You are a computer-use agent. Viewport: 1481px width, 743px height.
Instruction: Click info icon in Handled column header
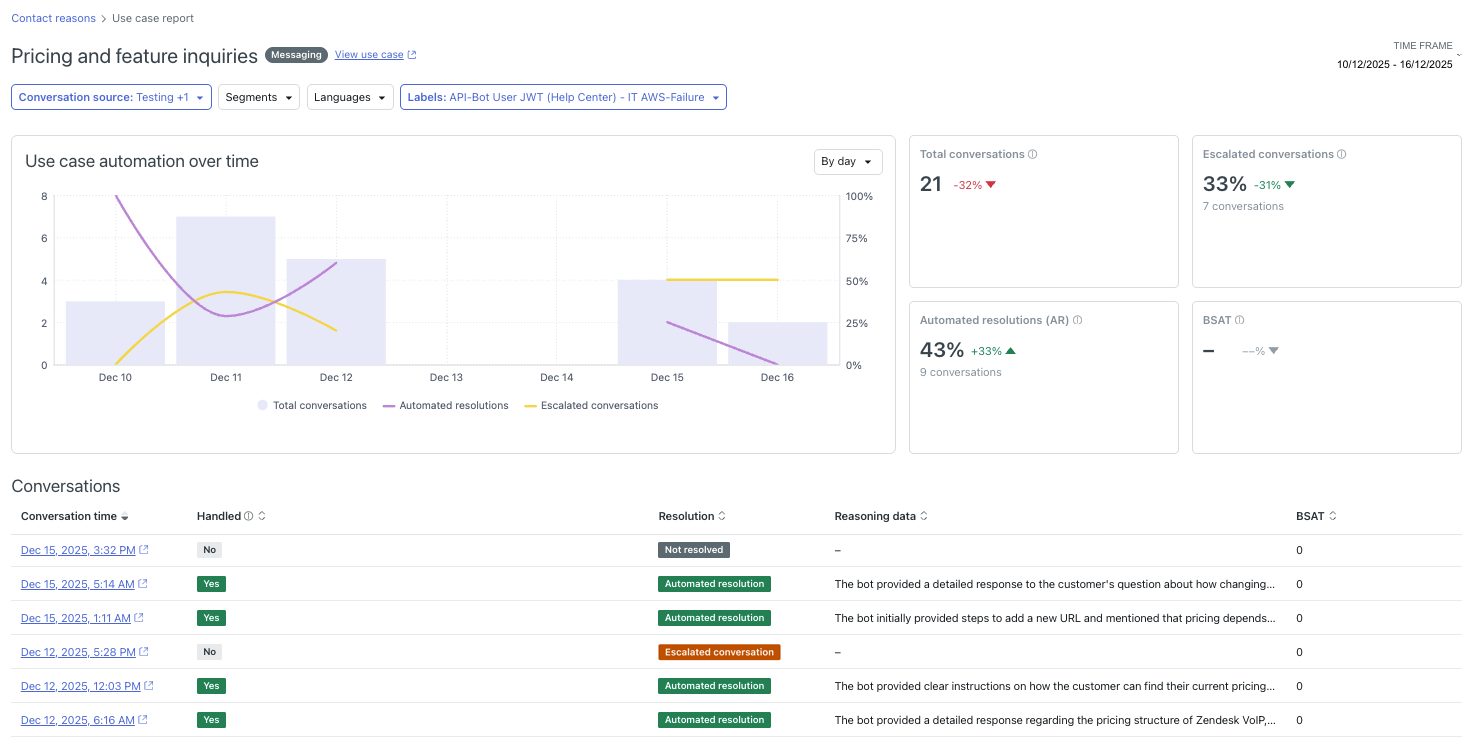click(249, 517)
